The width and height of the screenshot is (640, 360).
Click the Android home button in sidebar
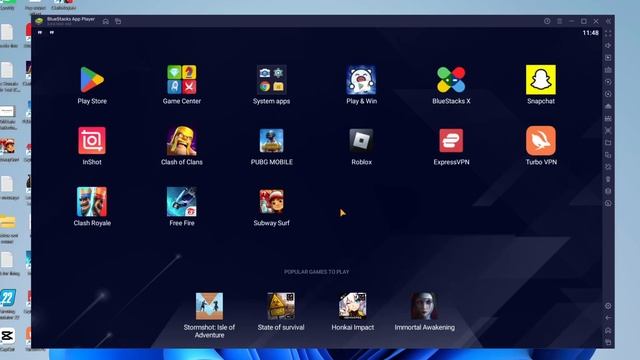[608, 330]
